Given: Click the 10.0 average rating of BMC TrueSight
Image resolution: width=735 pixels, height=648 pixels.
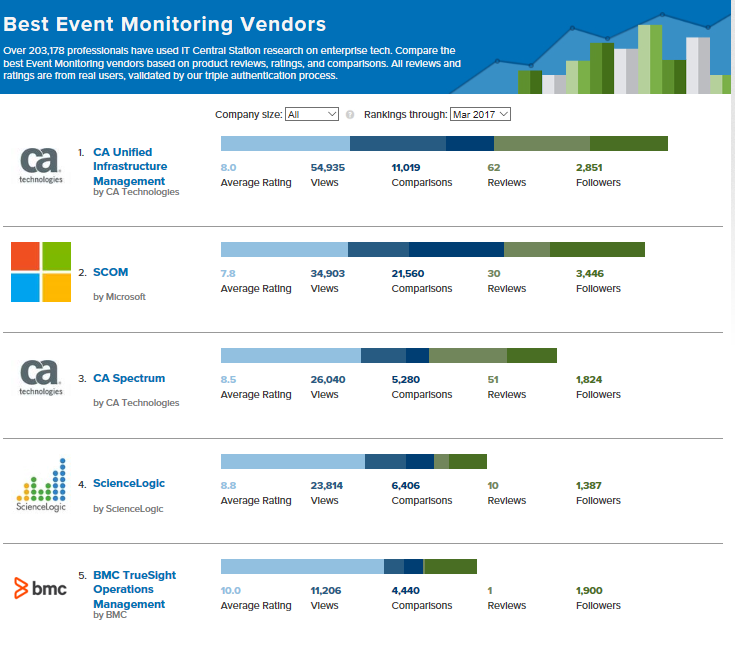Looking at the screenshot, I should [x=230, y=590].
